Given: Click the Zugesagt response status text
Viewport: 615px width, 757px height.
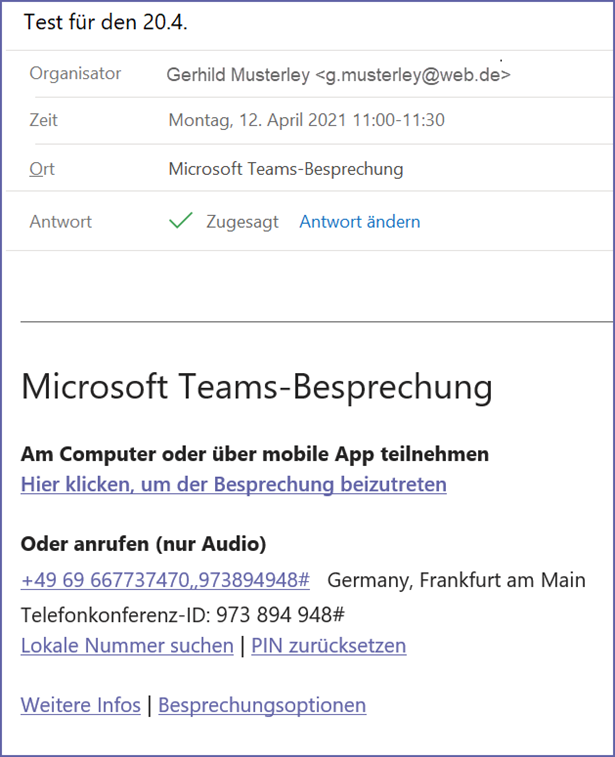Looking at the screenshot, I should point(242,222).
